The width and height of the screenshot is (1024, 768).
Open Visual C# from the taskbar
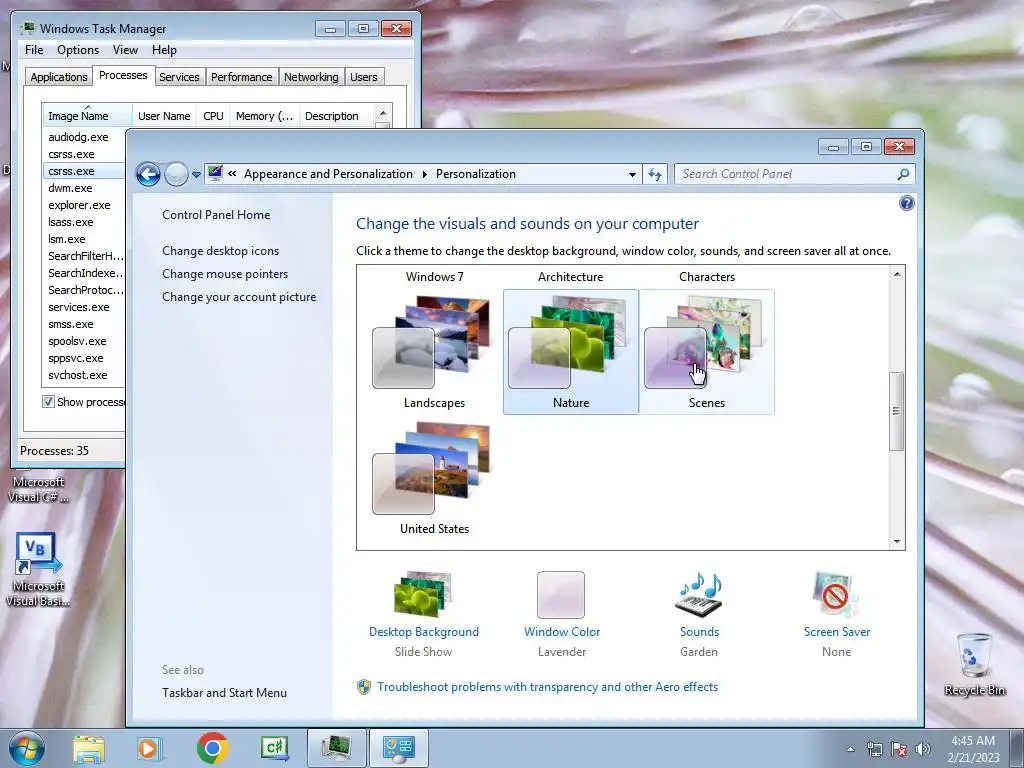coord(274,748)
